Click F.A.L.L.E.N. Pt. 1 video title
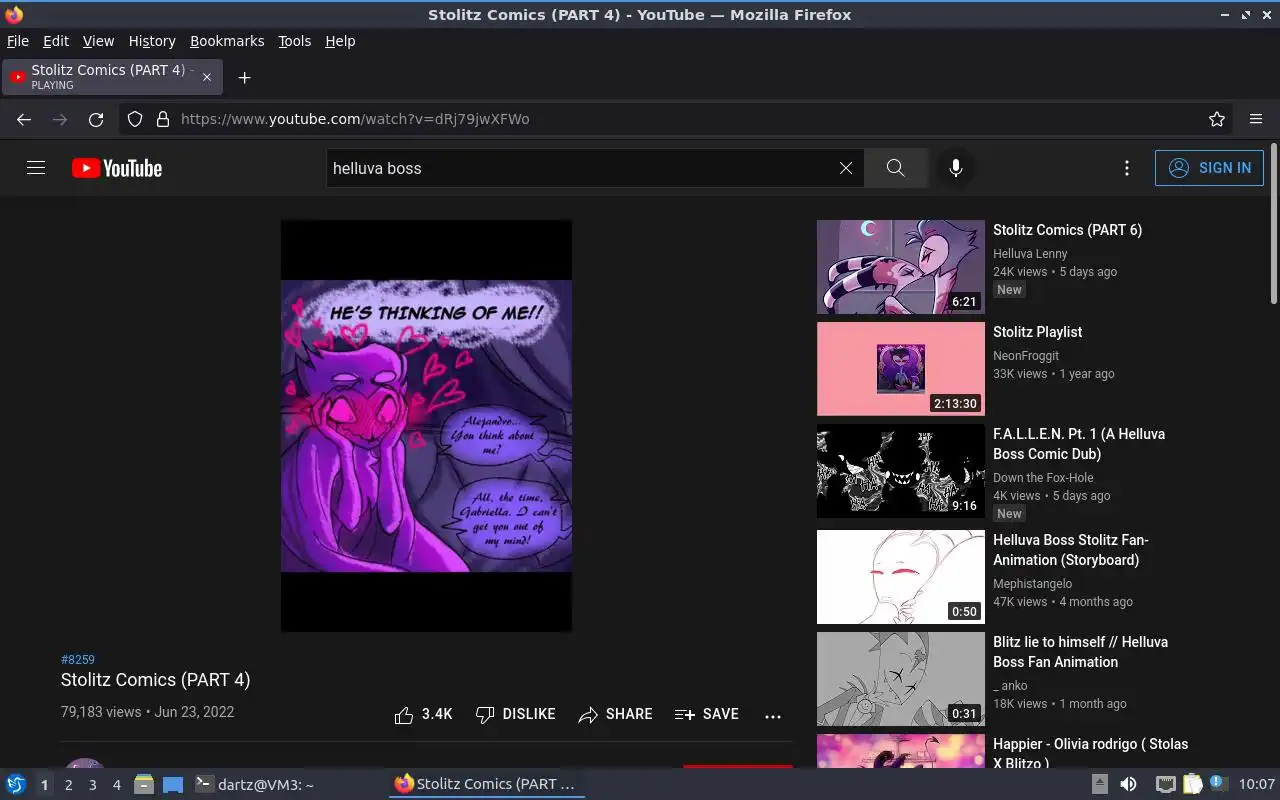 pyautogui.click(x=1079, y=444)
